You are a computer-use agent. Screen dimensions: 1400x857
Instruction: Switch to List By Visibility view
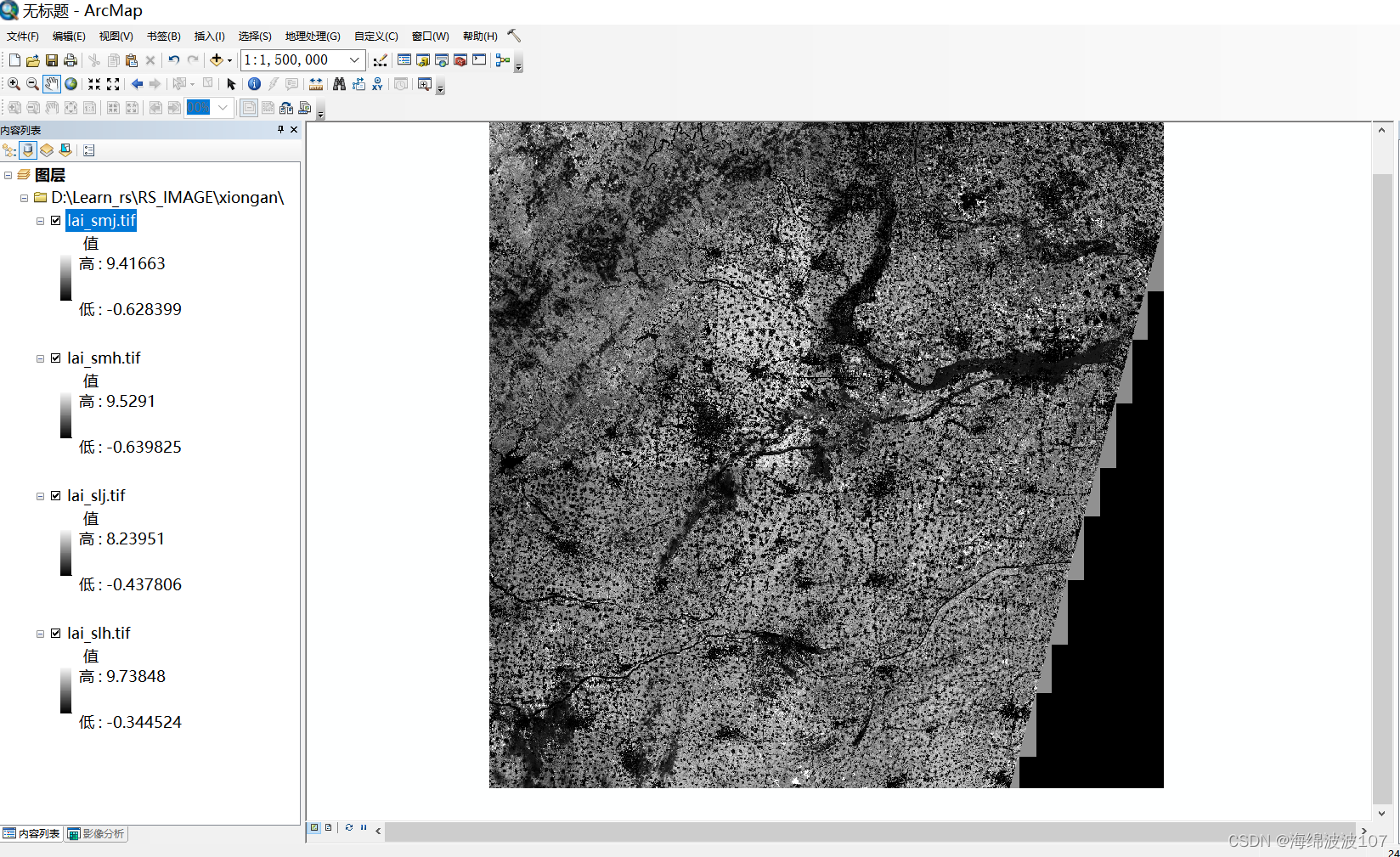coord(47,150)
